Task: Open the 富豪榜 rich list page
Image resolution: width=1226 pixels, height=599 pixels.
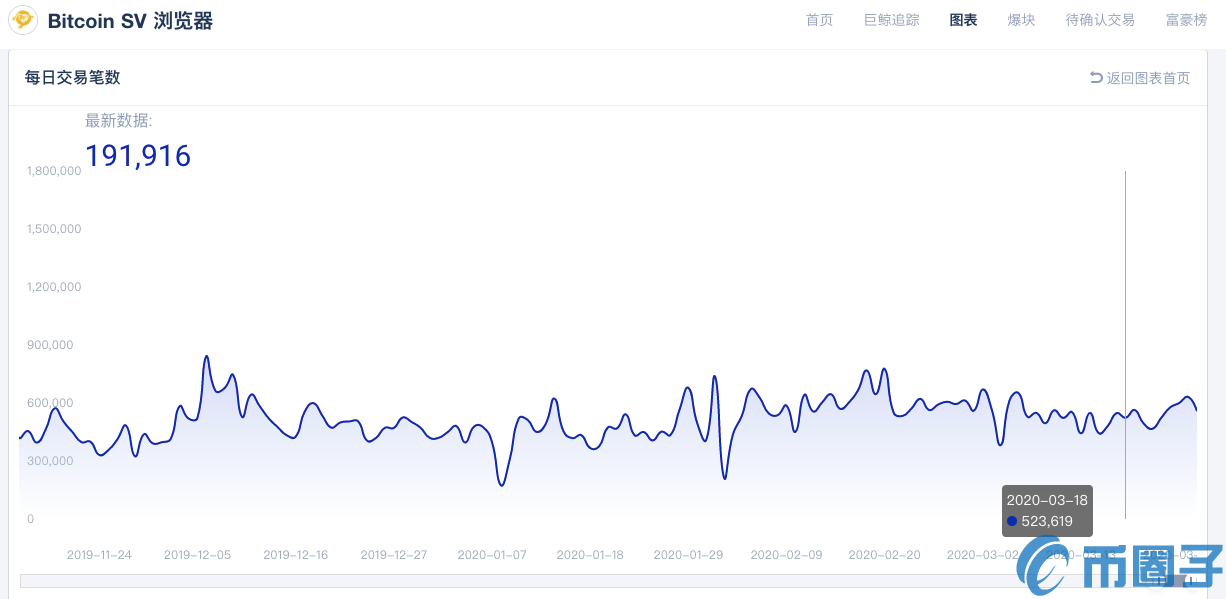Action: [x=1186, y=19]
